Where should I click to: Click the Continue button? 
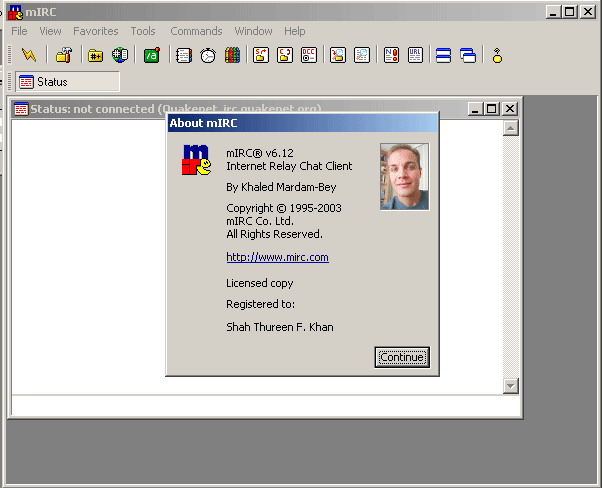pos(402,357)
